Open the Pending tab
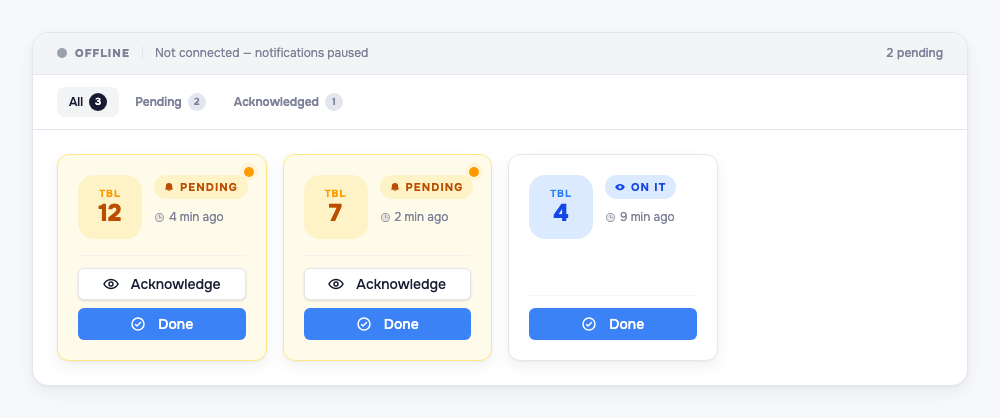 point(170,102)
